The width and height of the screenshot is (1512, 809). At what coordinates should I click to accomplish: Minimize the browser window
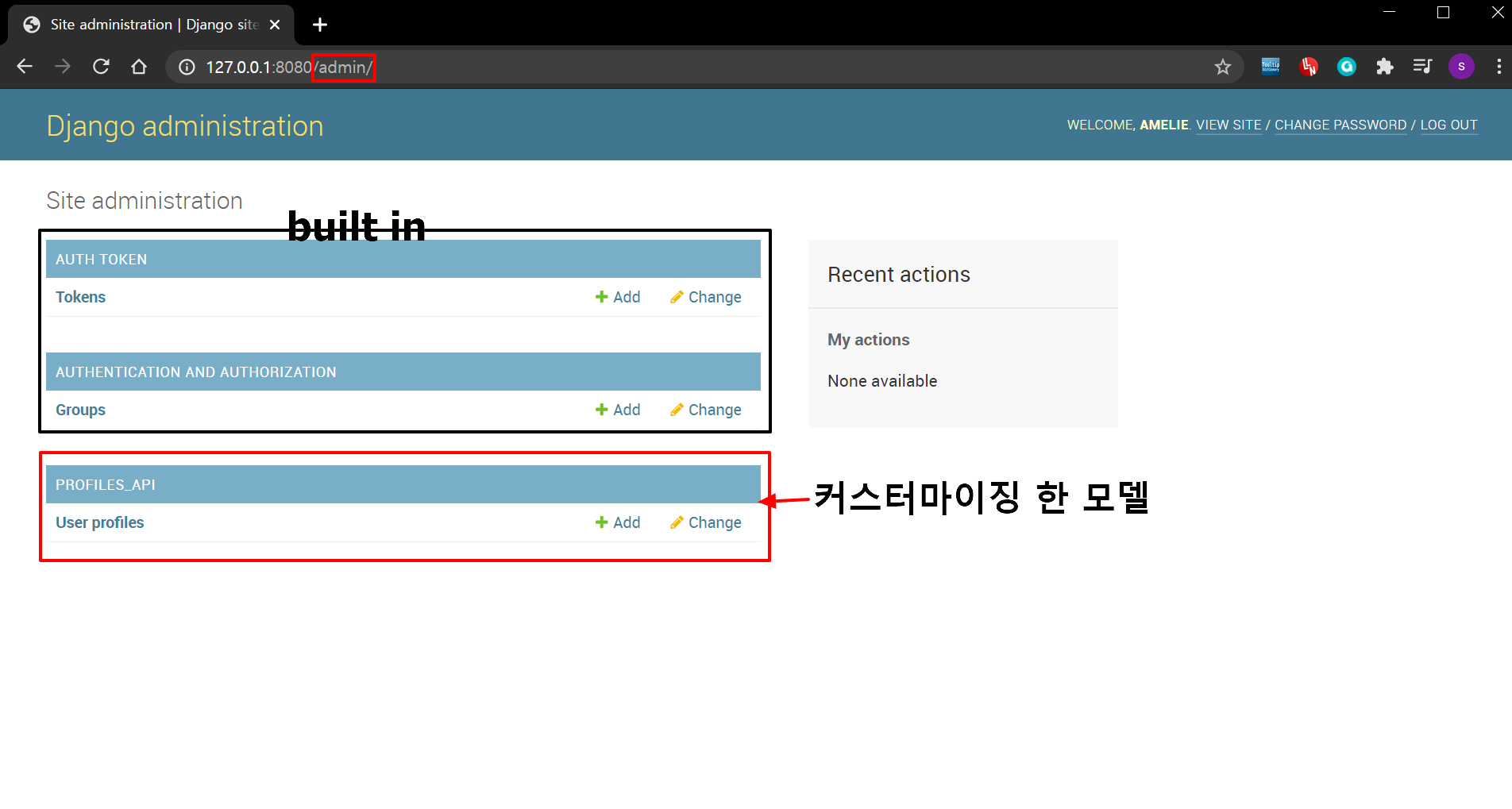click(x=1390, y=12)
